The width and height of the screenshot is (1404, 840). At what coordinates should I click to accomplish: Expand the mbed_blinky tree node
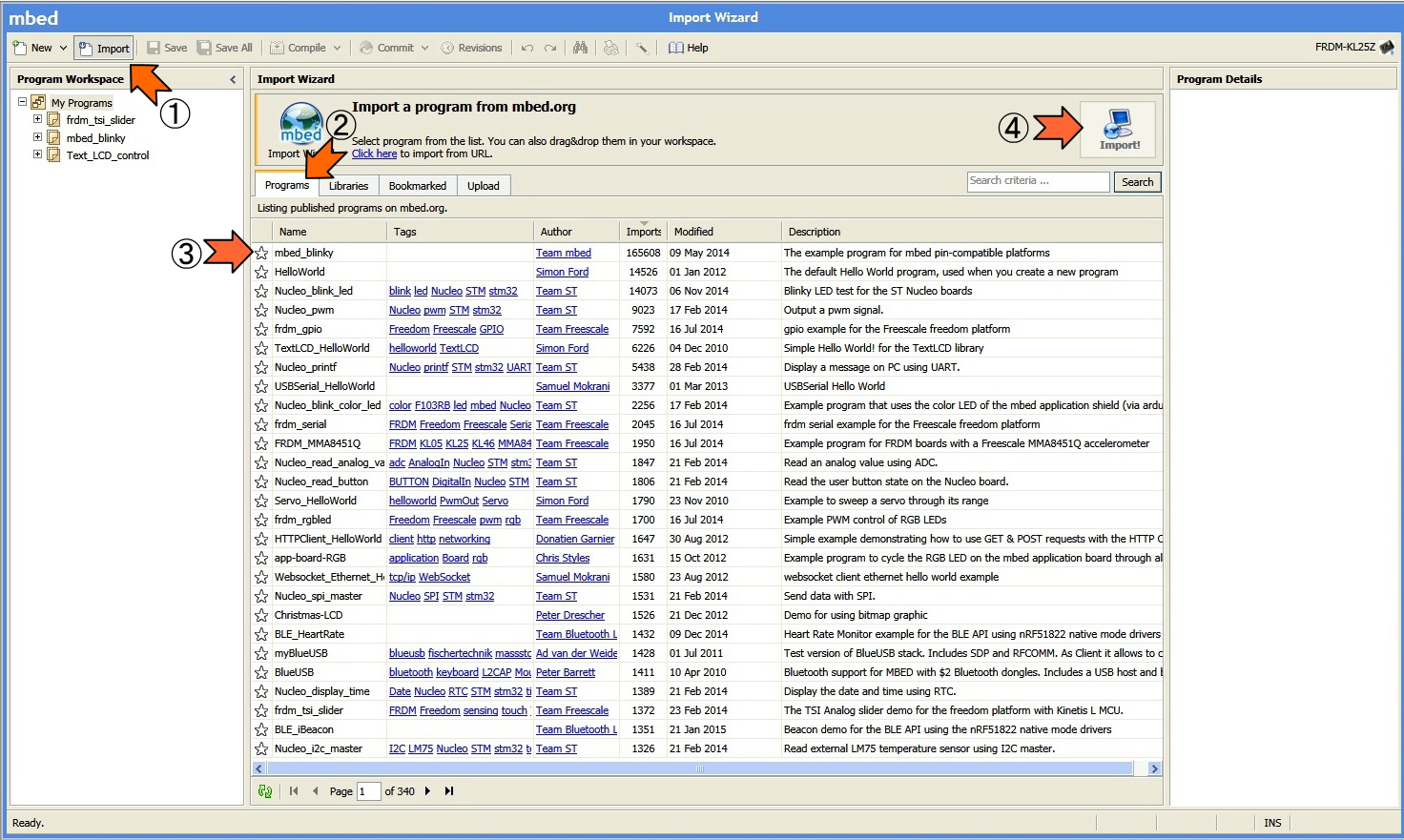38,137
